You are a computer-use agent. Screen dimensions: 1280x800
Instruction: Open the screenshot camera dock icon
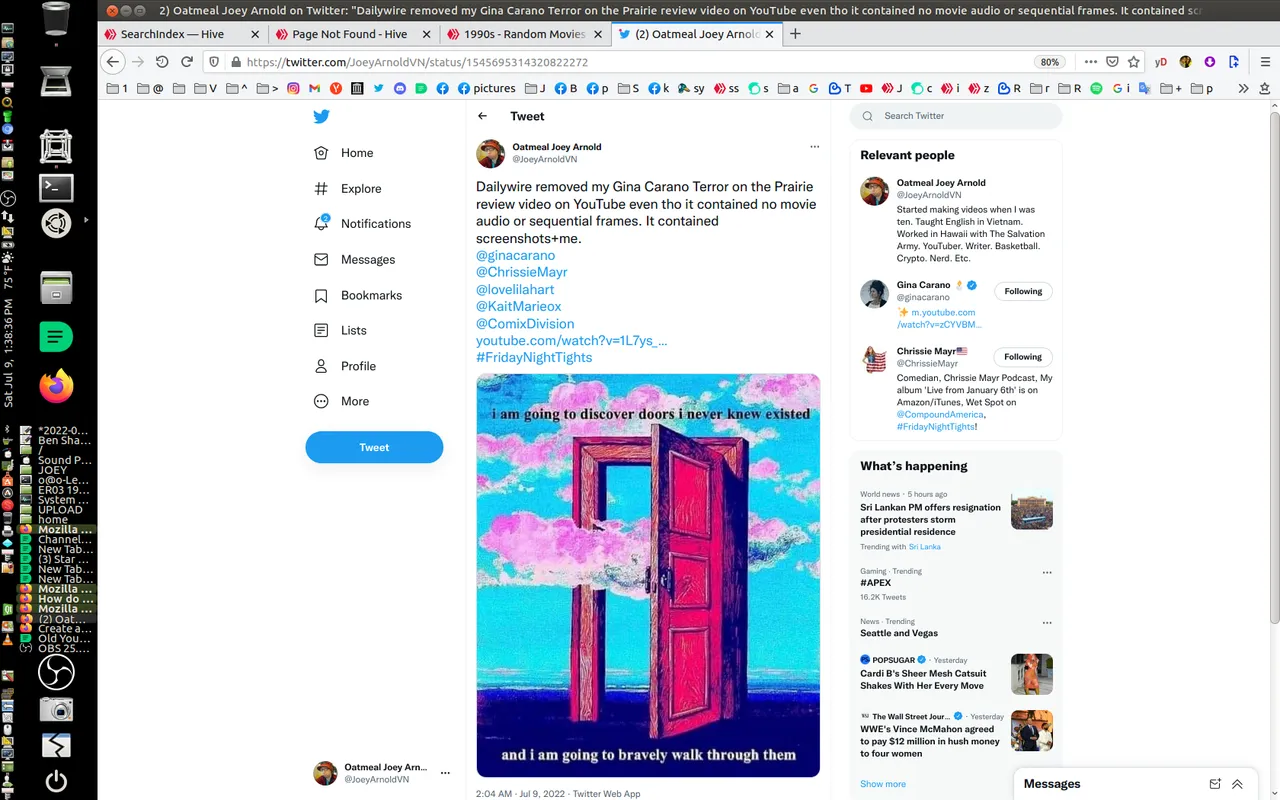point(56,709)
